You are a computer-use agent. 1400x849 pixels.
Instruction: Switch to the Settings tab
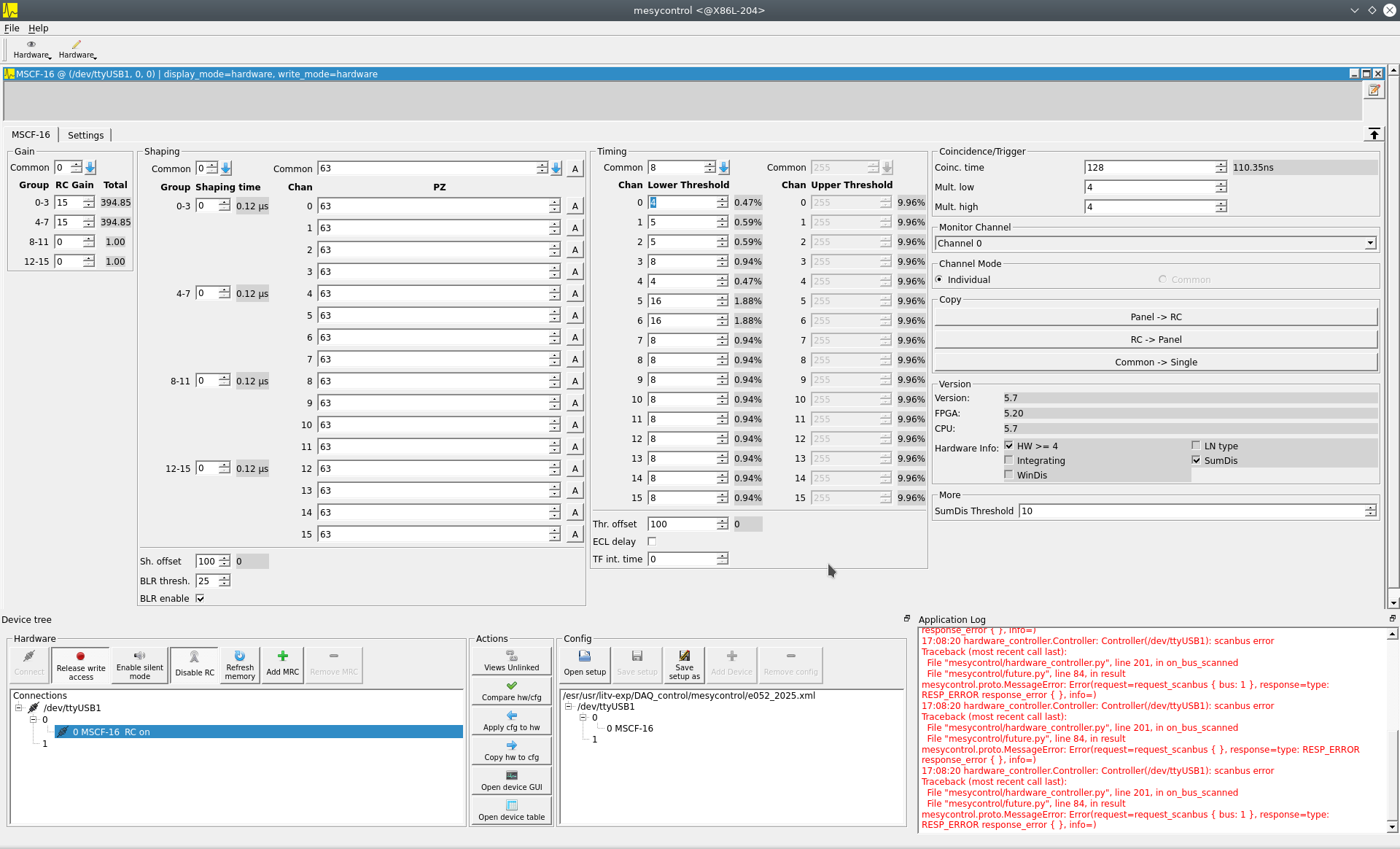pyautogui.click(x=85, y=135)
